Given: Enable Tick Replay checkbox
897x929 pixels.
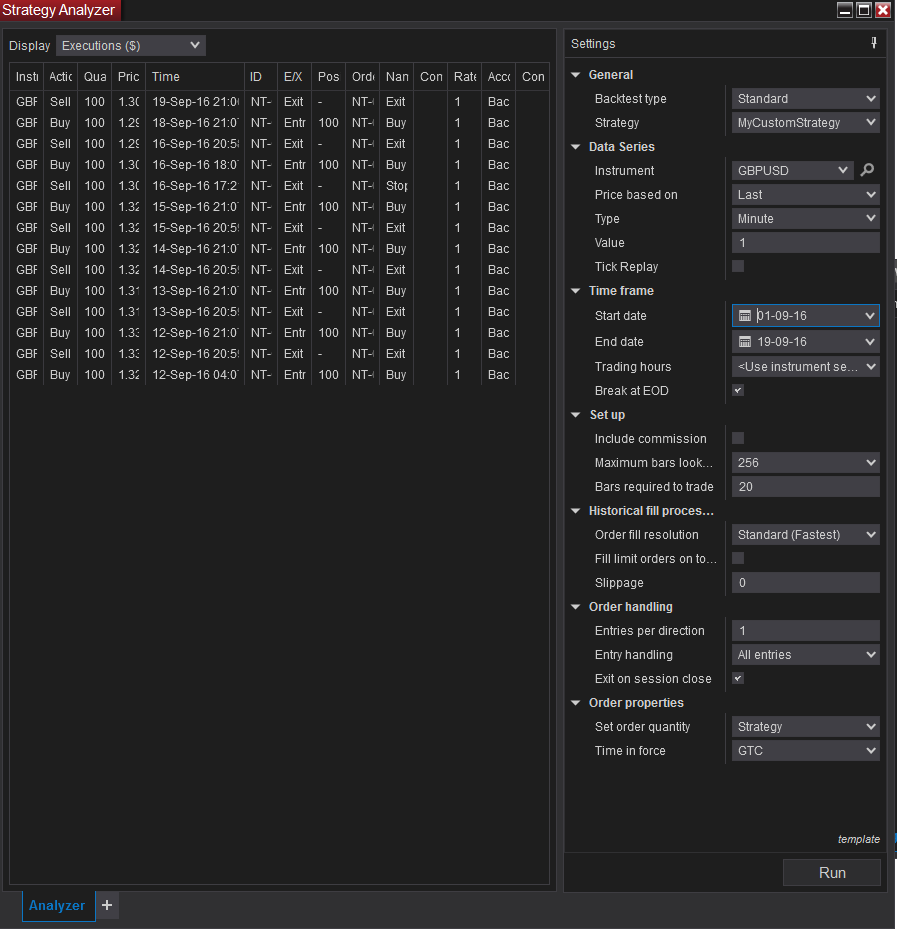Looking at the screenshot, I should tap(738, 266).
